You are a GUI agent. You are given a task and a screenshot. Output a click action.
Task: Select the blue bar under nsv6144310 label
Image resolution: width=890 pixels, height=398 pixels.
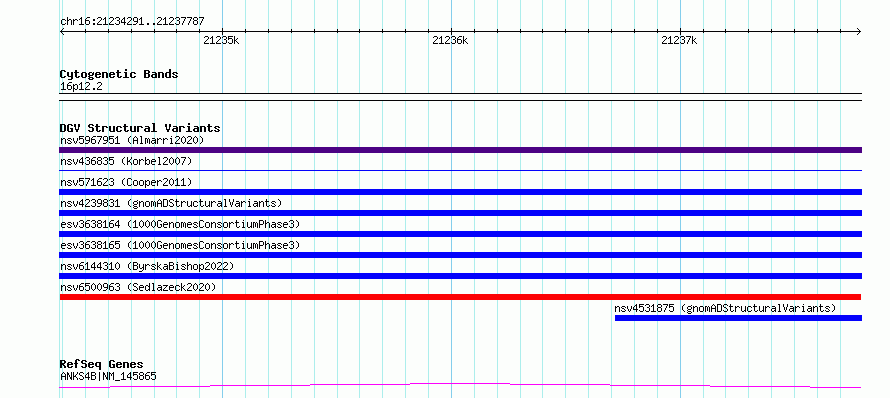point(460,276)
